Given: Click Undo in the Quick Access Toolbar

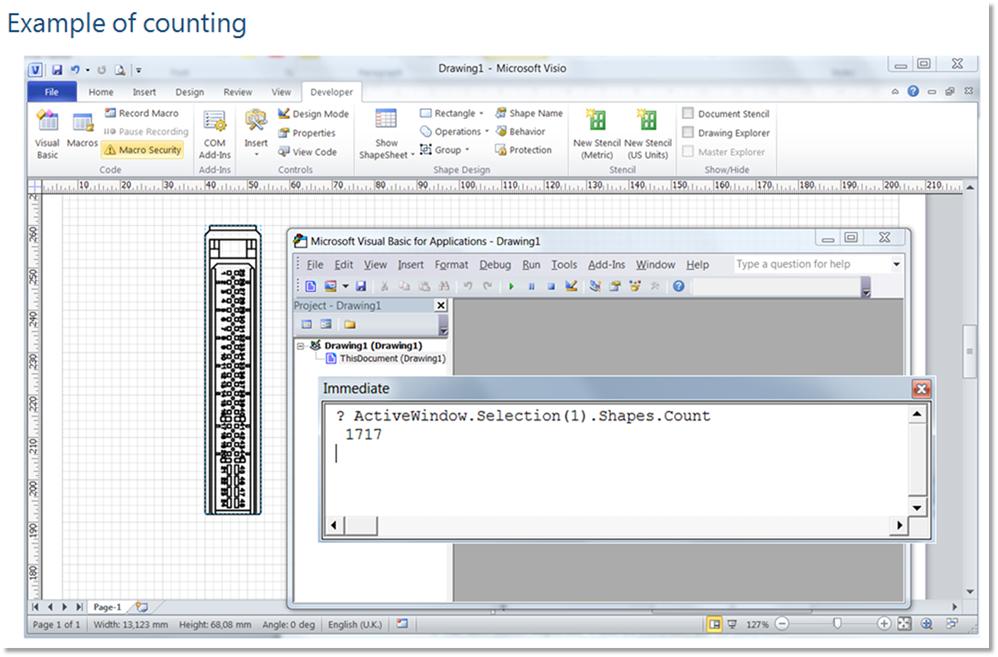Looking at the screenshot, I should coord(75,69).
